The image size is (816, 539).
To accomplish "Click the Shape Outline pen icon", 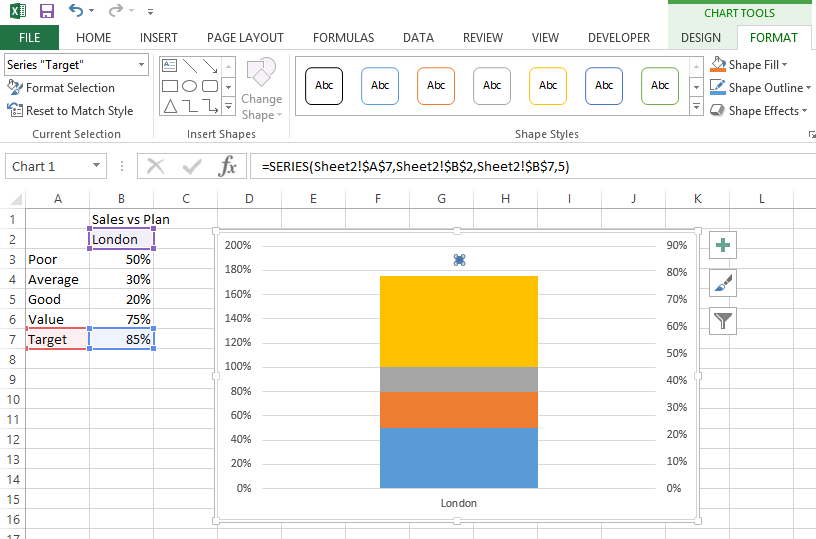I will [x=718, y=87].
